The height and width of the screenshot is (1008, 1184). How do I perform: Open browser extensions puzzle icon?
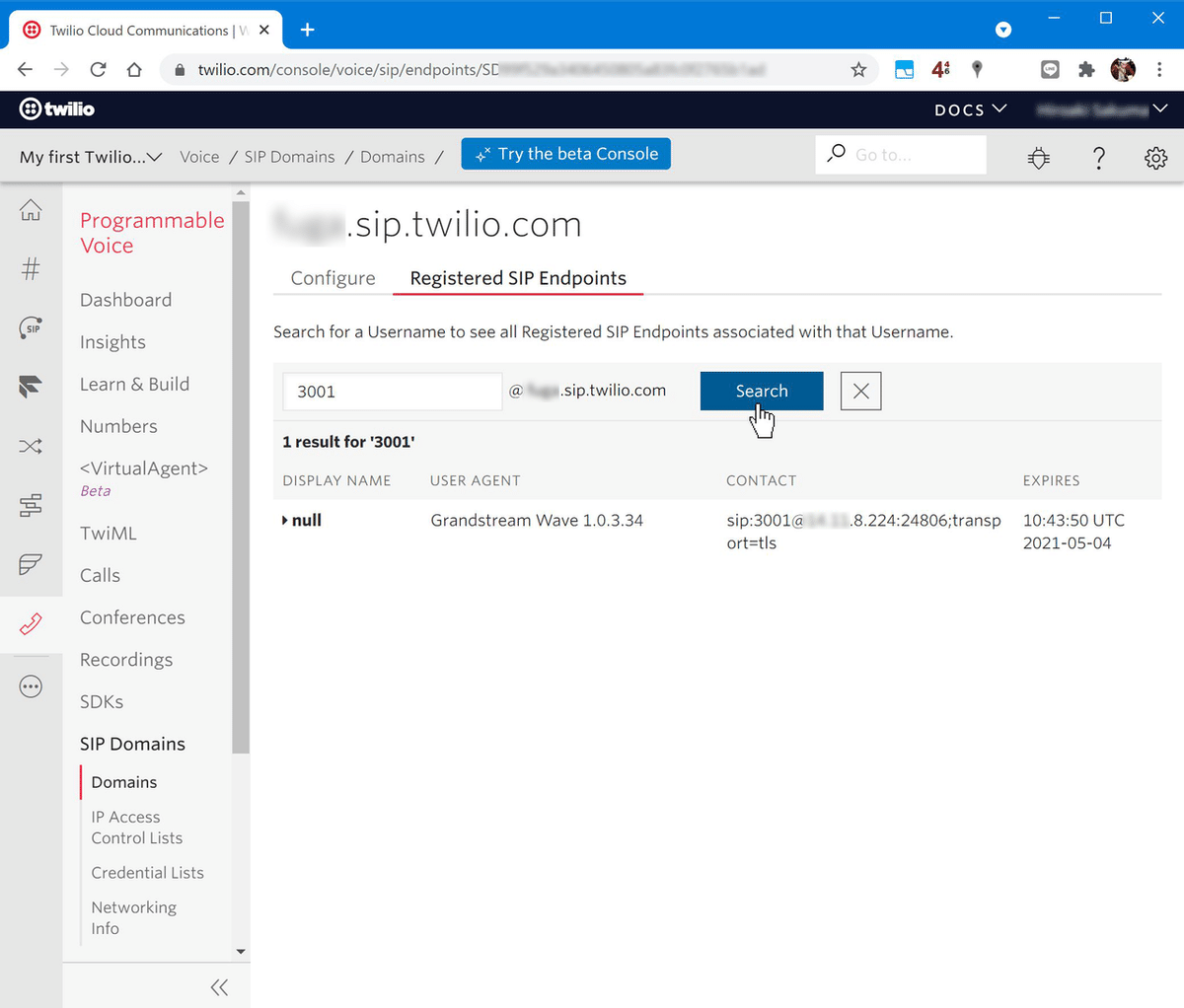coord(1086,69)
